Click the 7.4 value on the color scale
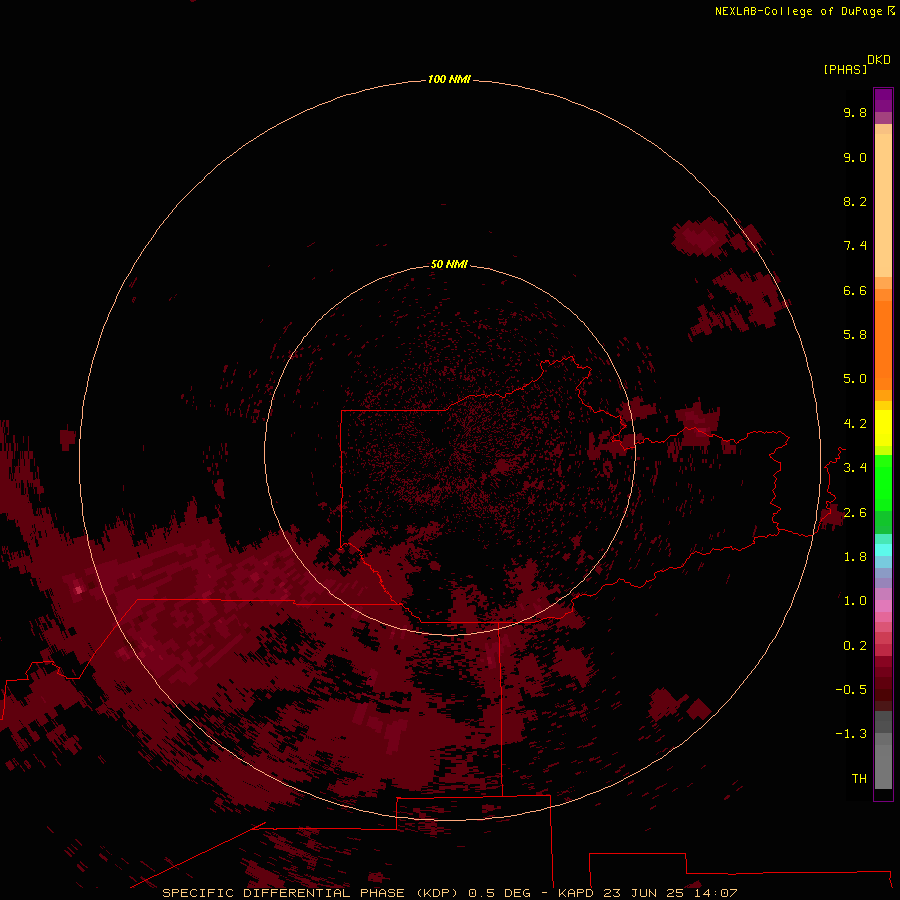 coord(855,246)
